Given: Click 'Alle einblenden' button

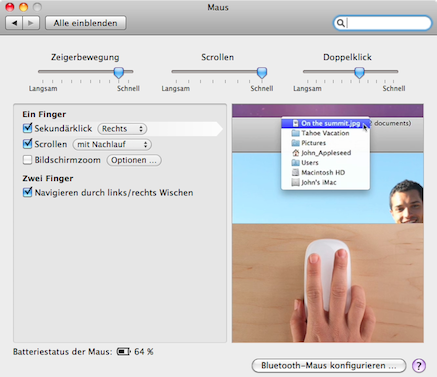Looking at the screenshot, I should (86, 23).
